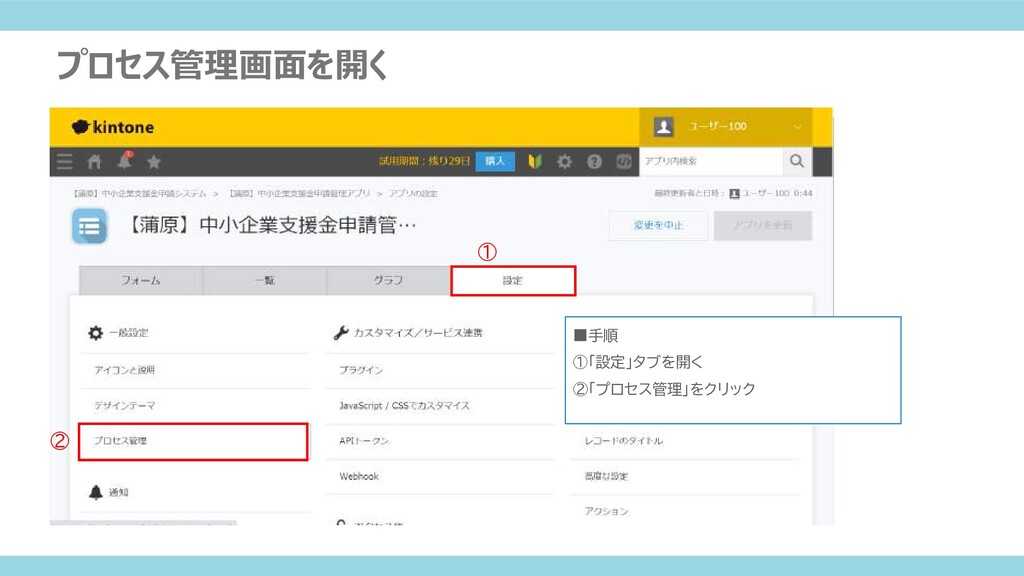
Task: Click the アプリ内検索 search field
Action: [711, 161]
